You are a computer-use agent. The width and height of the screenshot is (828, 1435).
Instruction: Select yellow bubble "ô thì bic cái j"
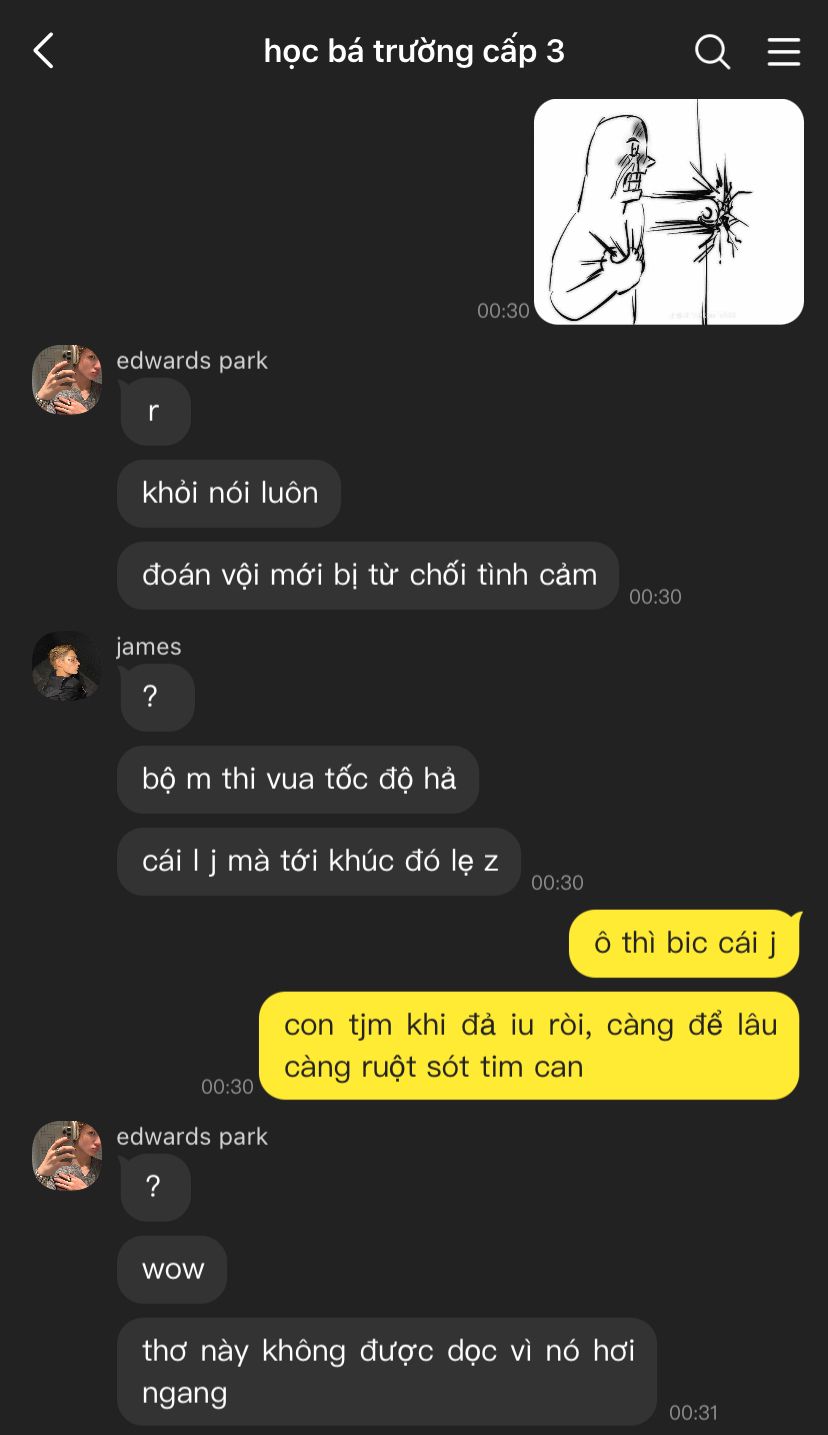(x=684, y=943)
